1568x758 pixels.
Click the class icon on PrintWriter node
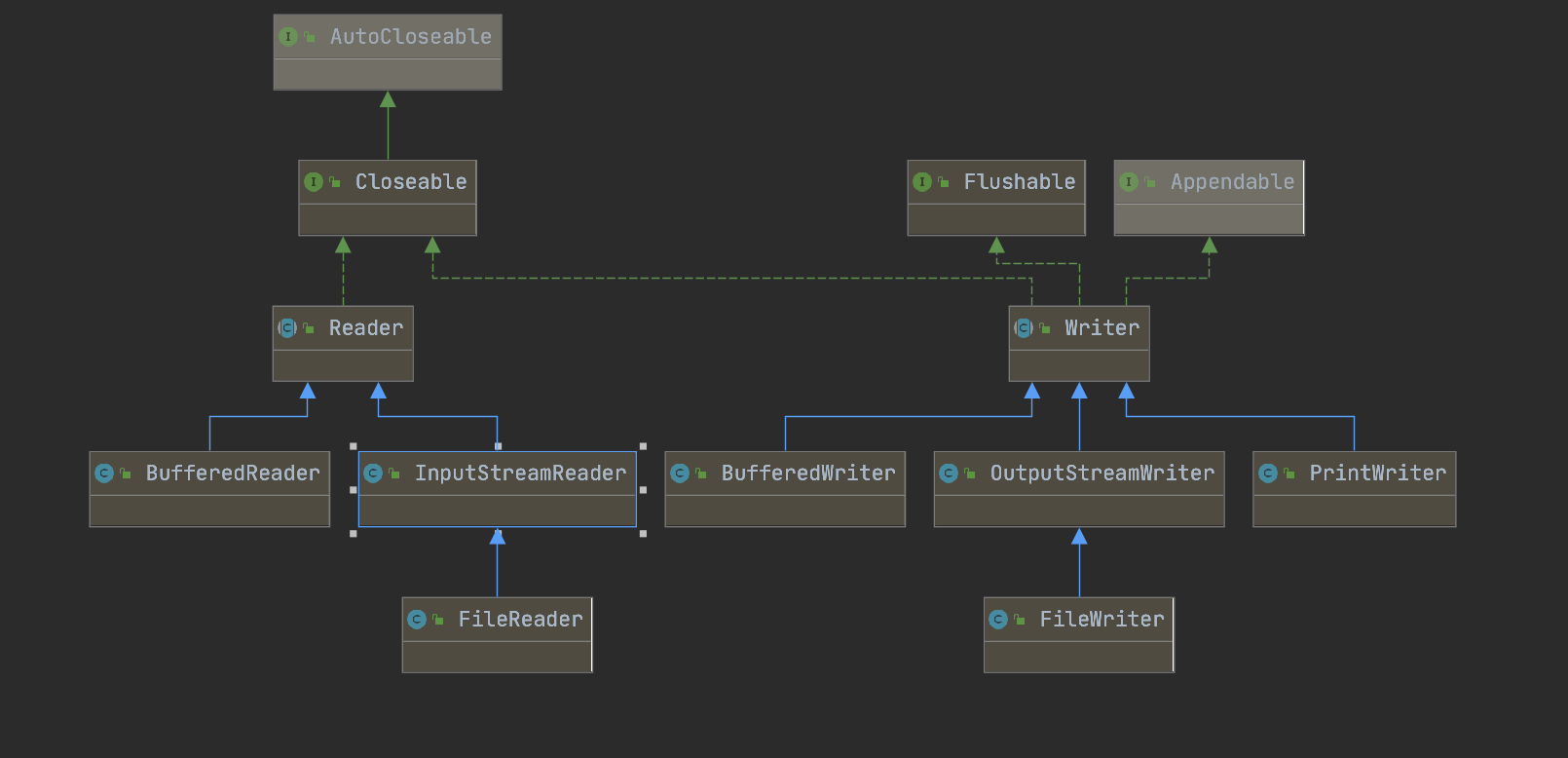(1268, 474)
